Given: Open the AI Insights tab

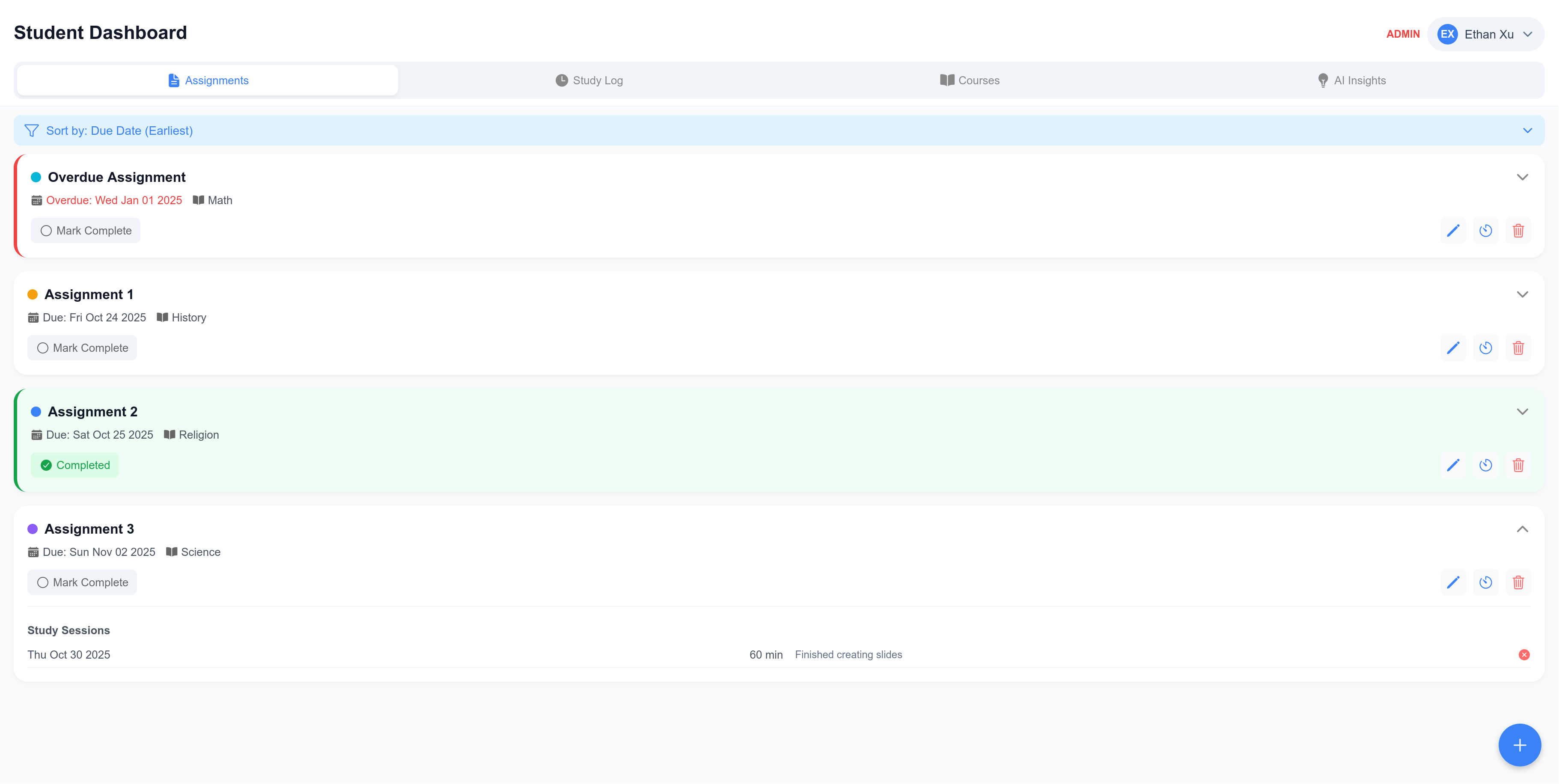Looking at the screenshot, I should tap(1351, 80).
